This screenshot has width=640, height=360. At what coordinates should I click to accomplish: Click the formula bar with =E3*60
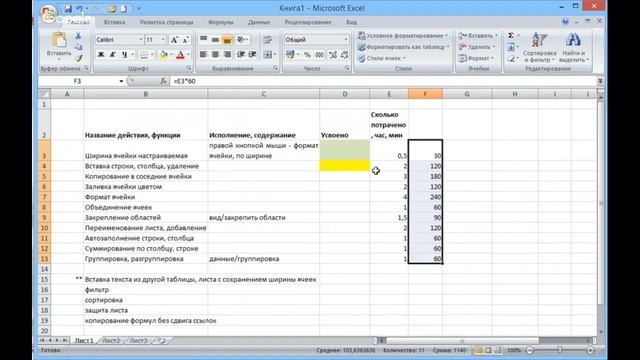384,81
